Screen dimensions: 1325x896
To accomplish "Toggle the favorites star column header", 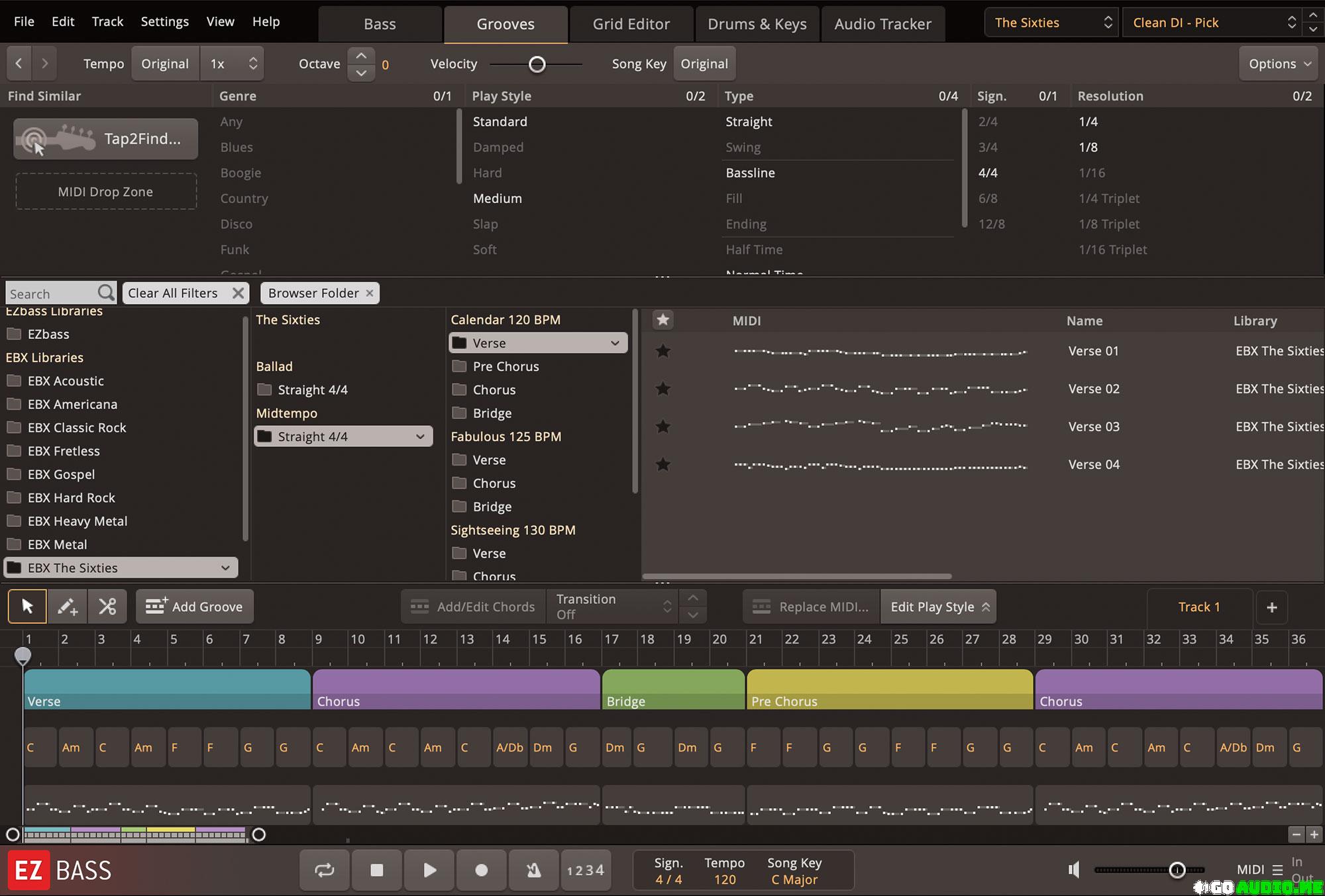I will pyautogui.click(x=662, y=320).
